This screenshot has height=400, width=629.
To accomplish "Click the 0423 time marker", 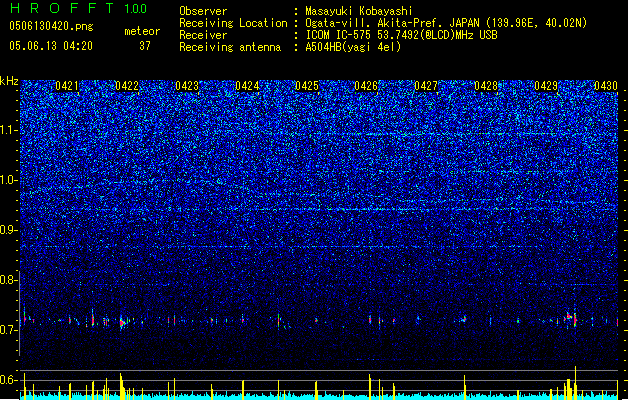I will pyautogui.click(x=187, y=86).
